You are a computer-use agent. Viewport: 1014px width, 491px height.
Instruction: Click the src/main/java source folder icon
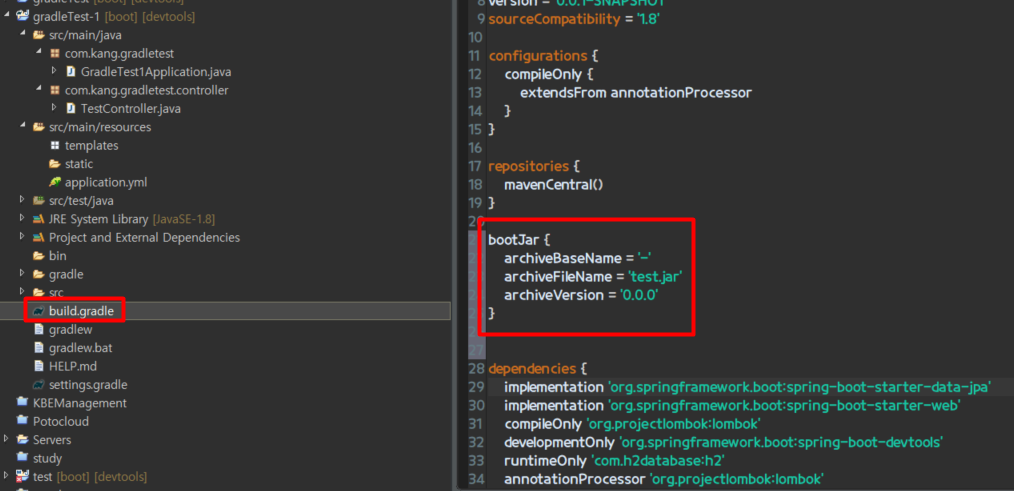click(x=39, y=35)
